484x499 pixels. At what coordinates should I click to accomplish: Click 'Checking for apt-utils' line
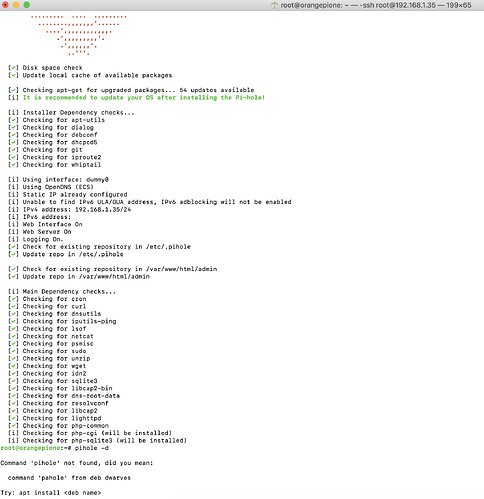click(56, 120)
